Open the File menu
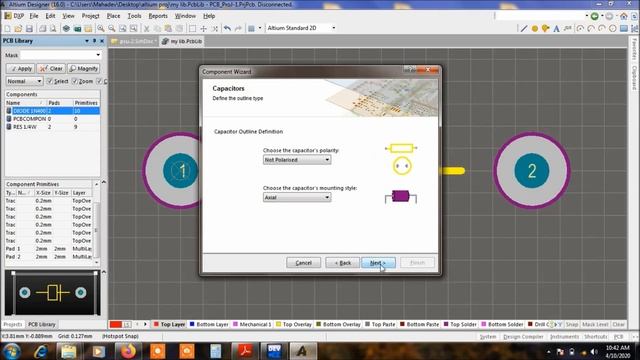 coord(34,16)
